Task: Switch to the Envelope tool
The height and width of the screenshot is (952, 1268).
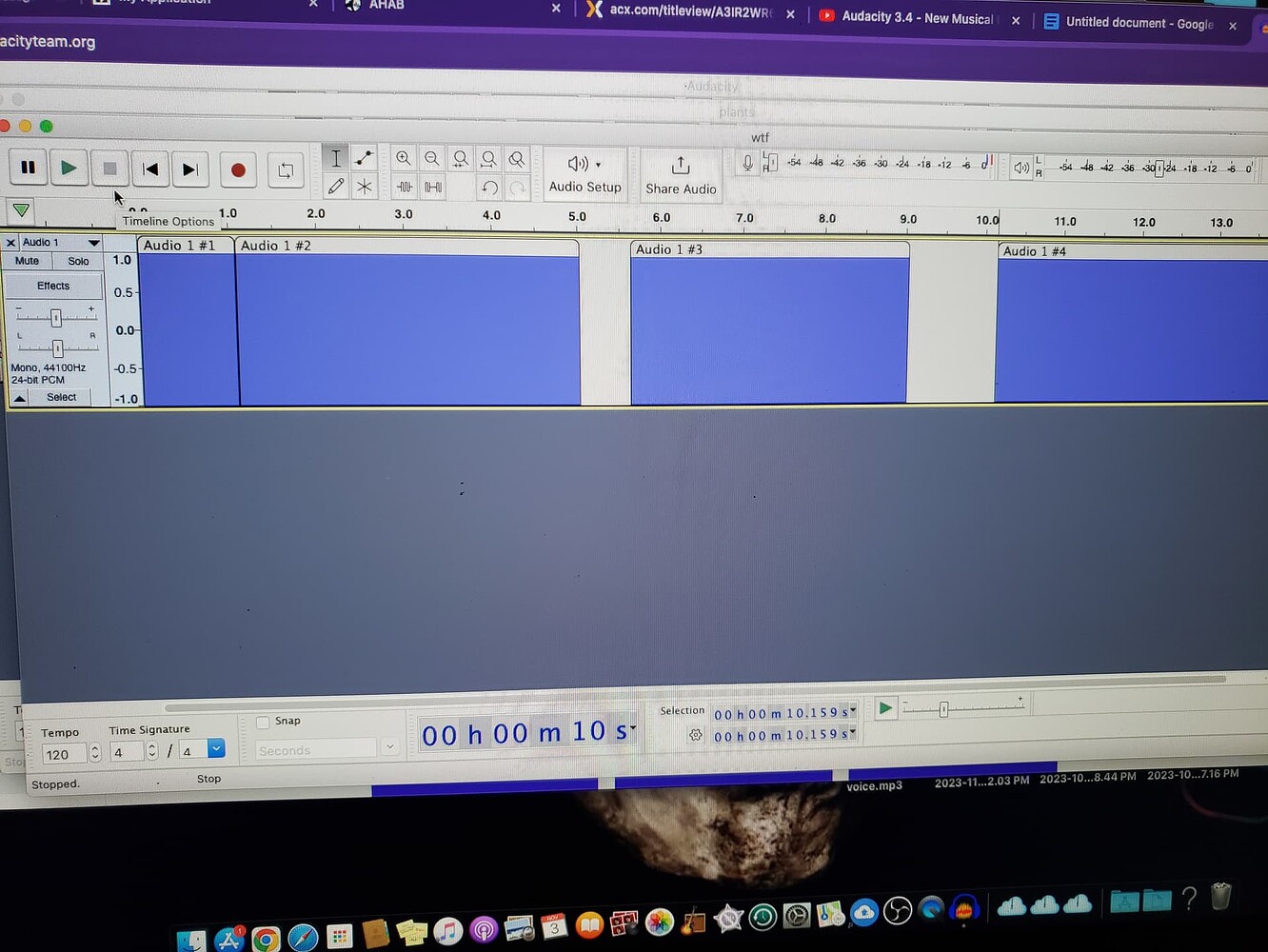Action: [x=364, y=158]
